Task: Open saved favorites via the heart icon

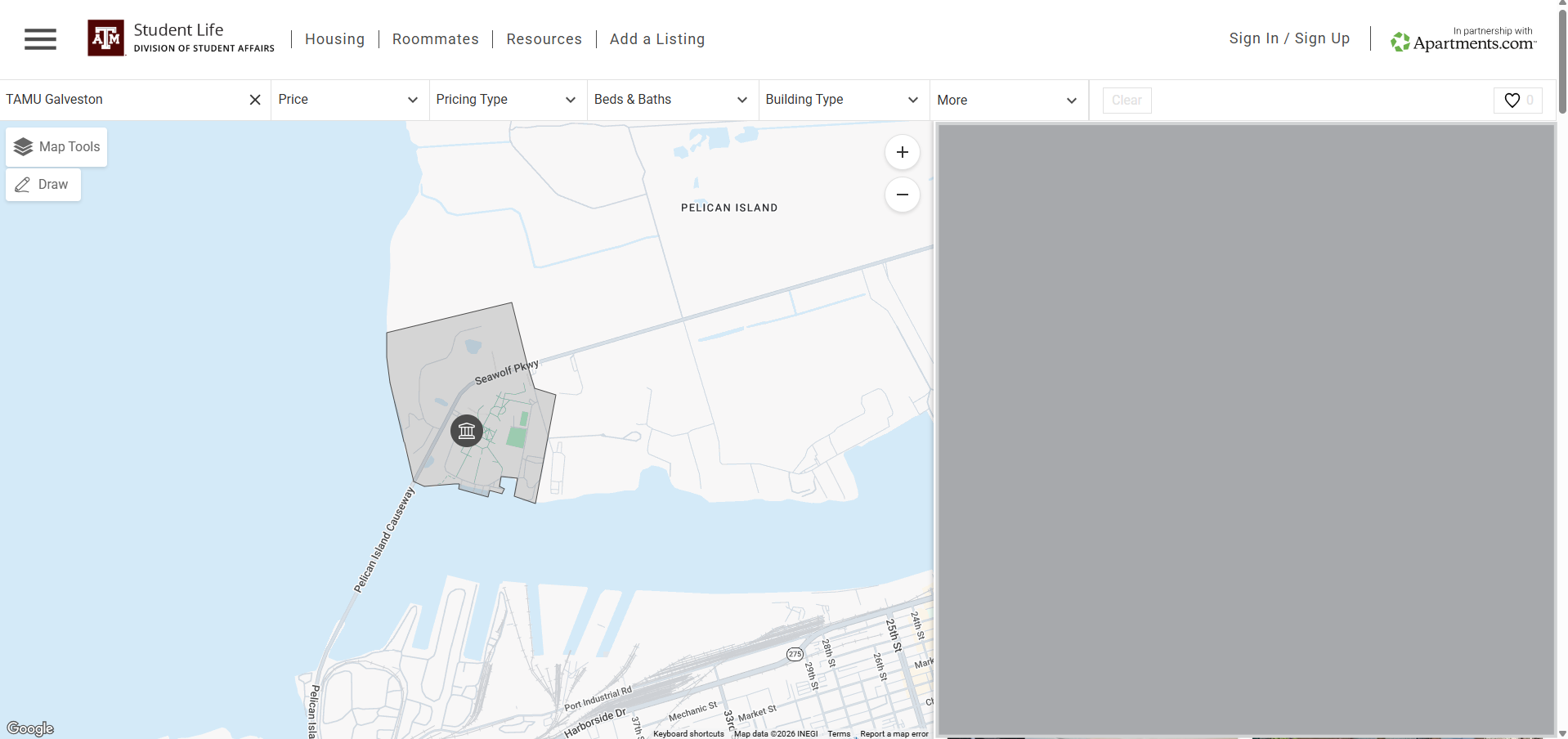Action: point(1516,100)
